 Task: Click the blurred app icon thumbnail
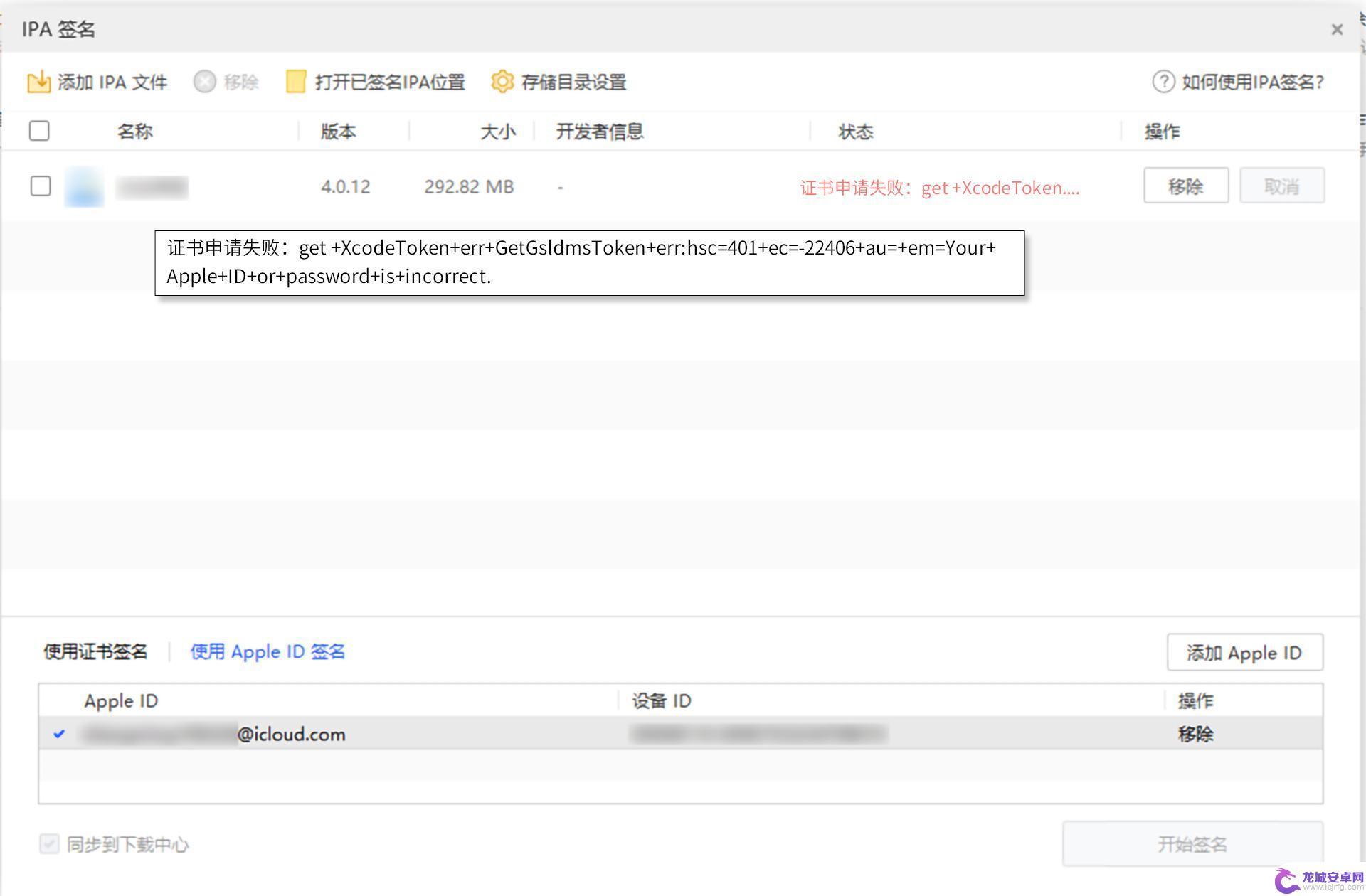pyautogui.click(x=84, y=187)
